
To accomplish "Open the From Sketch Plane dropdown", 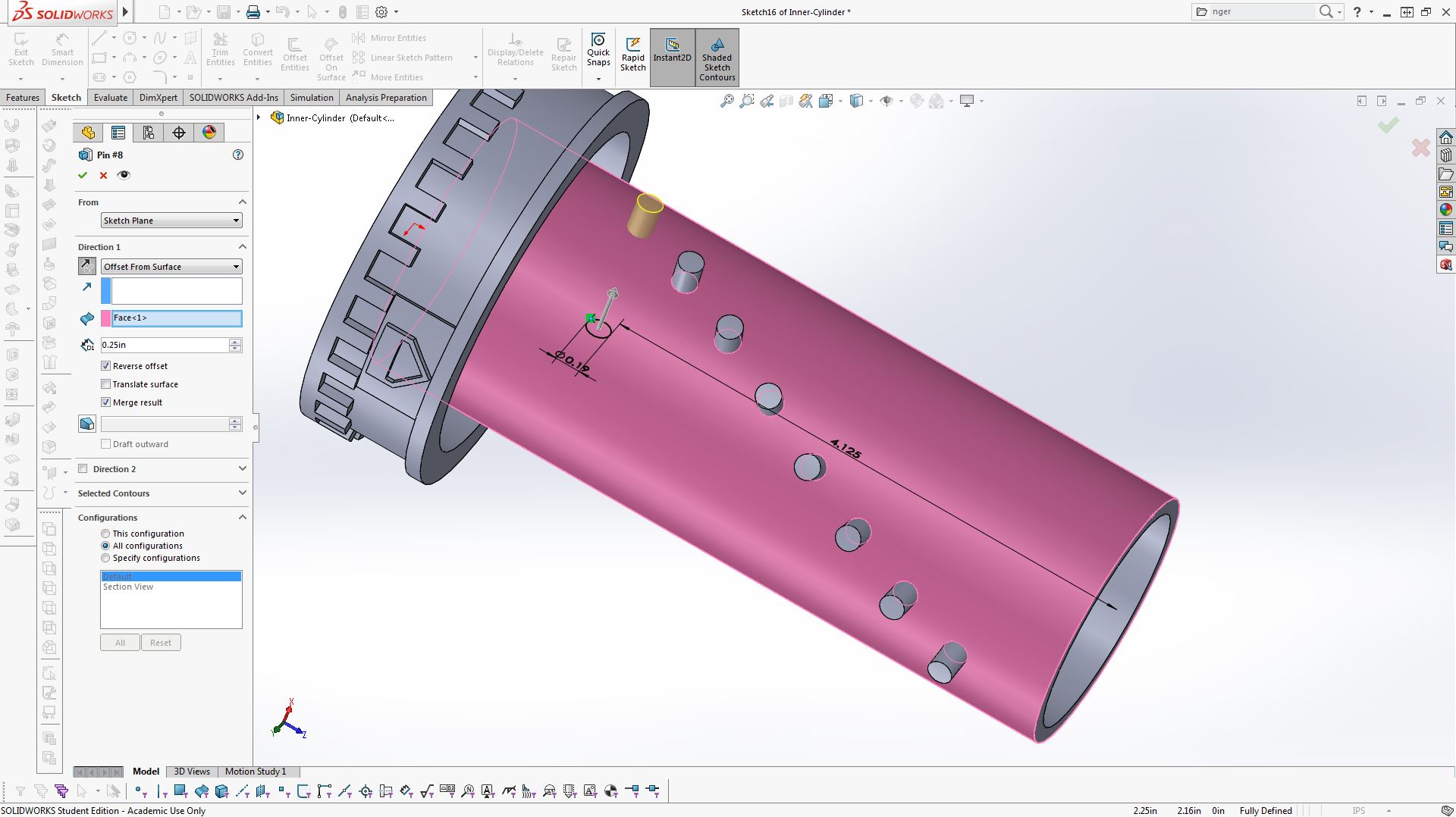I will pyautogui.click(x=171, y=221).
